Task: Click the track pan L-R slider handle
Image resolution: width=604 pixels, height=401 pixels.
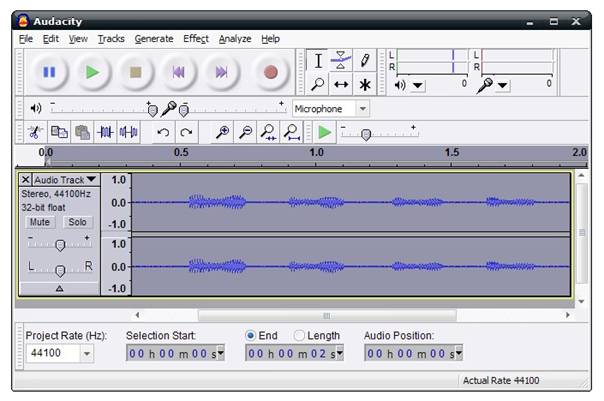Action: pos(60,271)
